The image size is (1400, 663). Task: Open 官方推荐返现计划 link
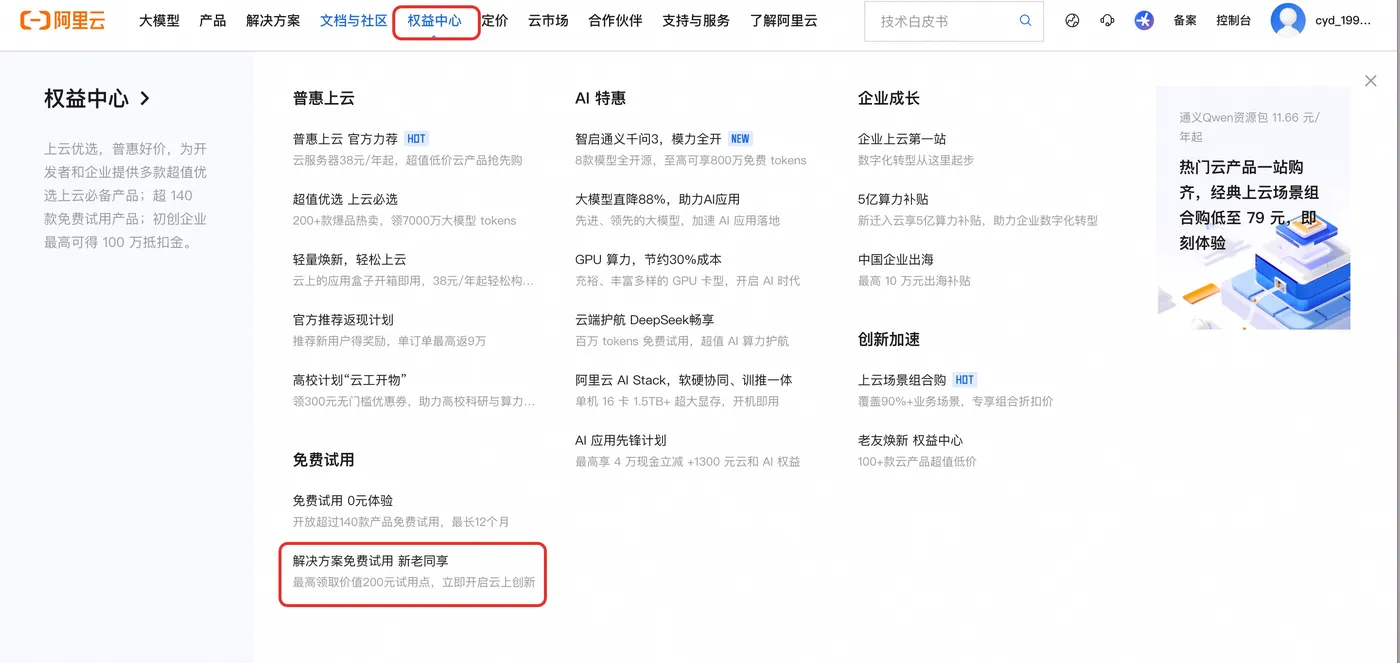pyautogui.click(x=343, y=320)
